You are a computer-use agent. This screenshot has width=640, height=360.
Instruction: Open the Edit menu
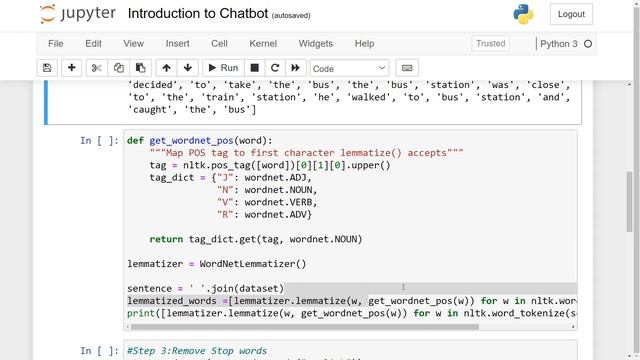(93, 44)
